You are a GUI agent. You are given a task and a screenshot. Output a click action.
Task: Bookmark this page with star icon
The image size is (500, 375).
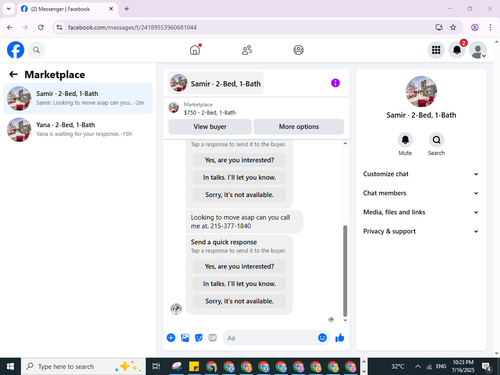tap(453, 27)
